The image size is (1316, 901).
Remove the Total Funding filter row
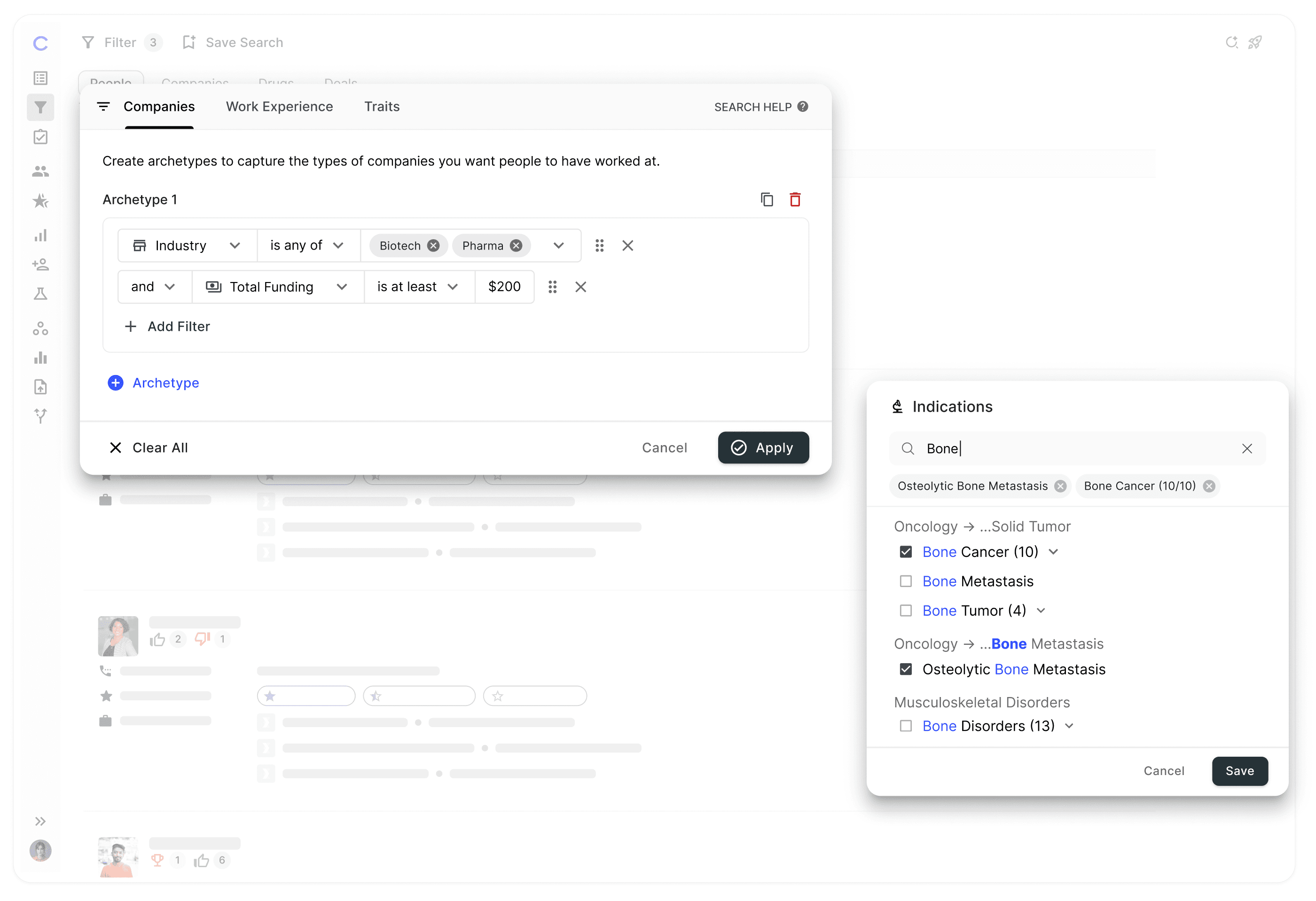click(x=580, y=287)
